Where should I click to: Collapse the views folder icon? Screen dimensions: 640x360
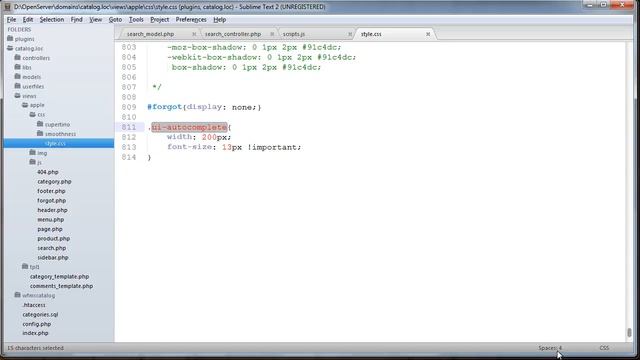[x=18, y=96]
